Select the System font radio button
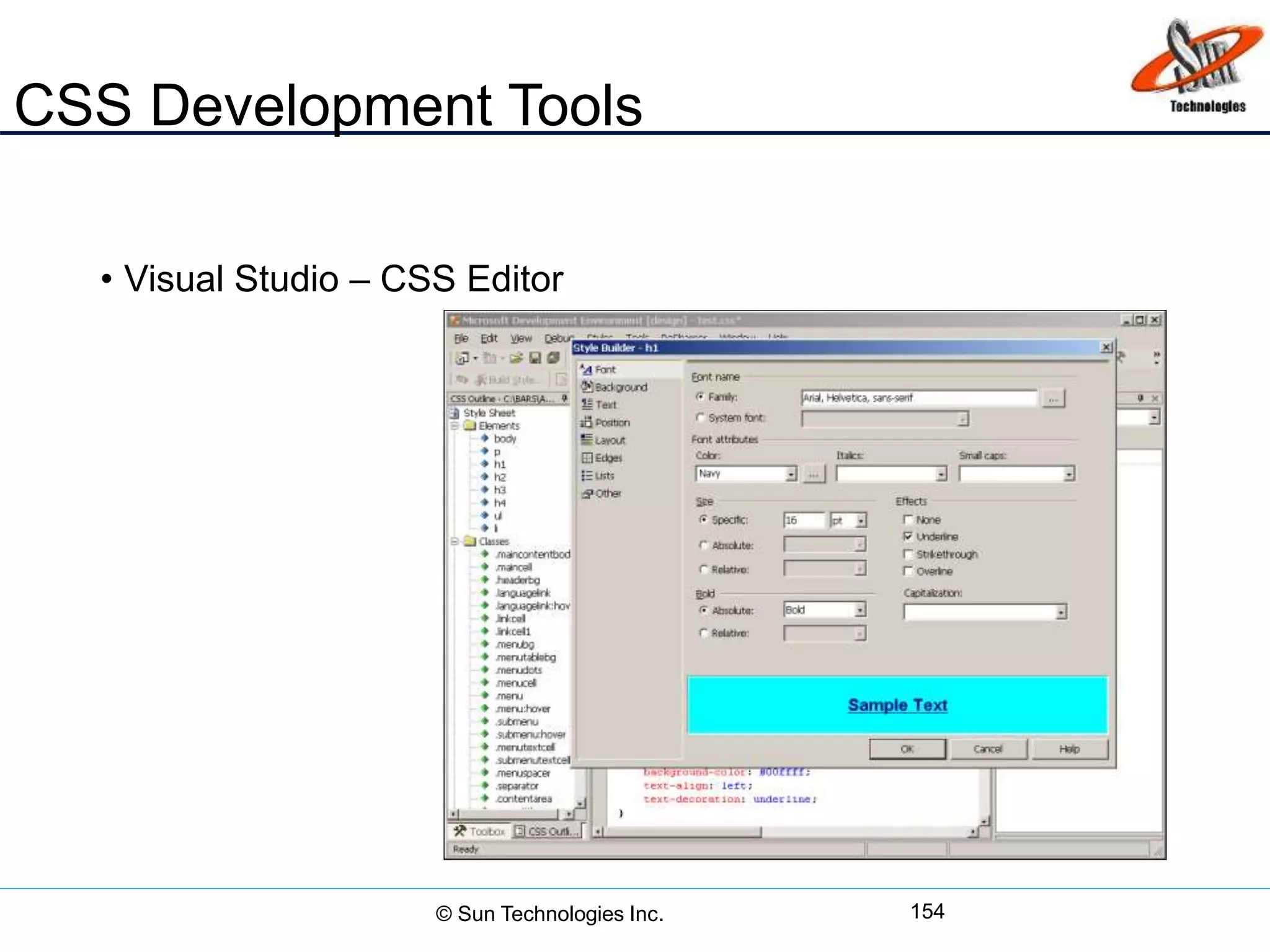 pos(701,418)
